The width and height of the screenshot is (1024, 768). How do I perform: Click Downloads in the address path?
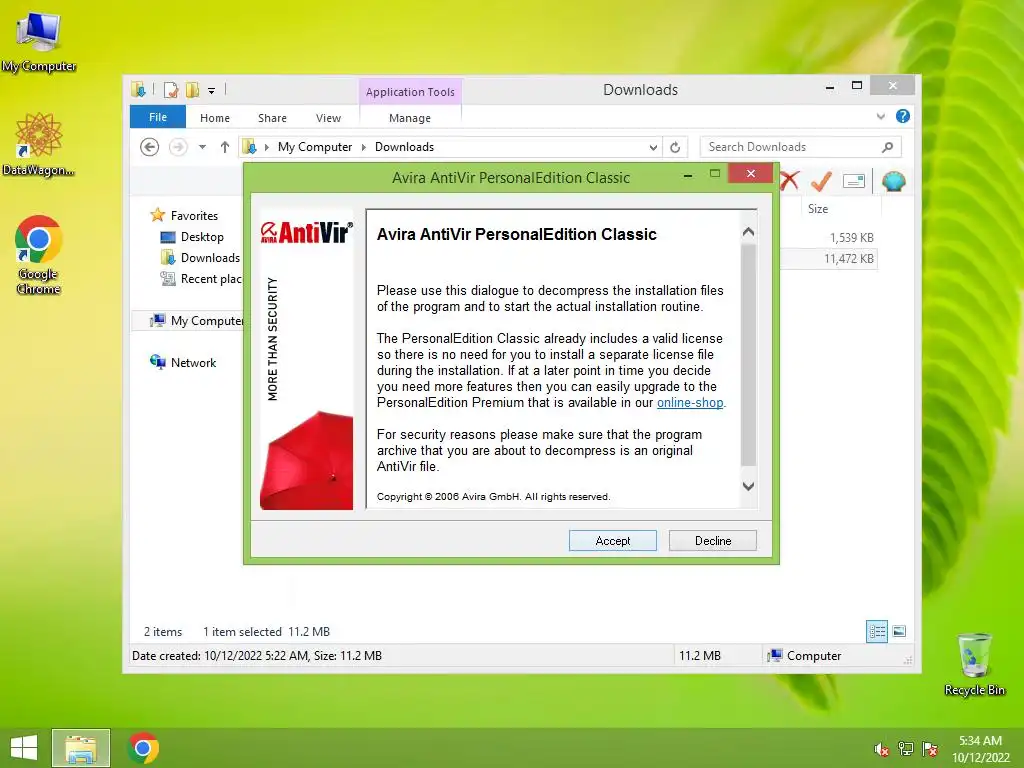pos(404,147)
